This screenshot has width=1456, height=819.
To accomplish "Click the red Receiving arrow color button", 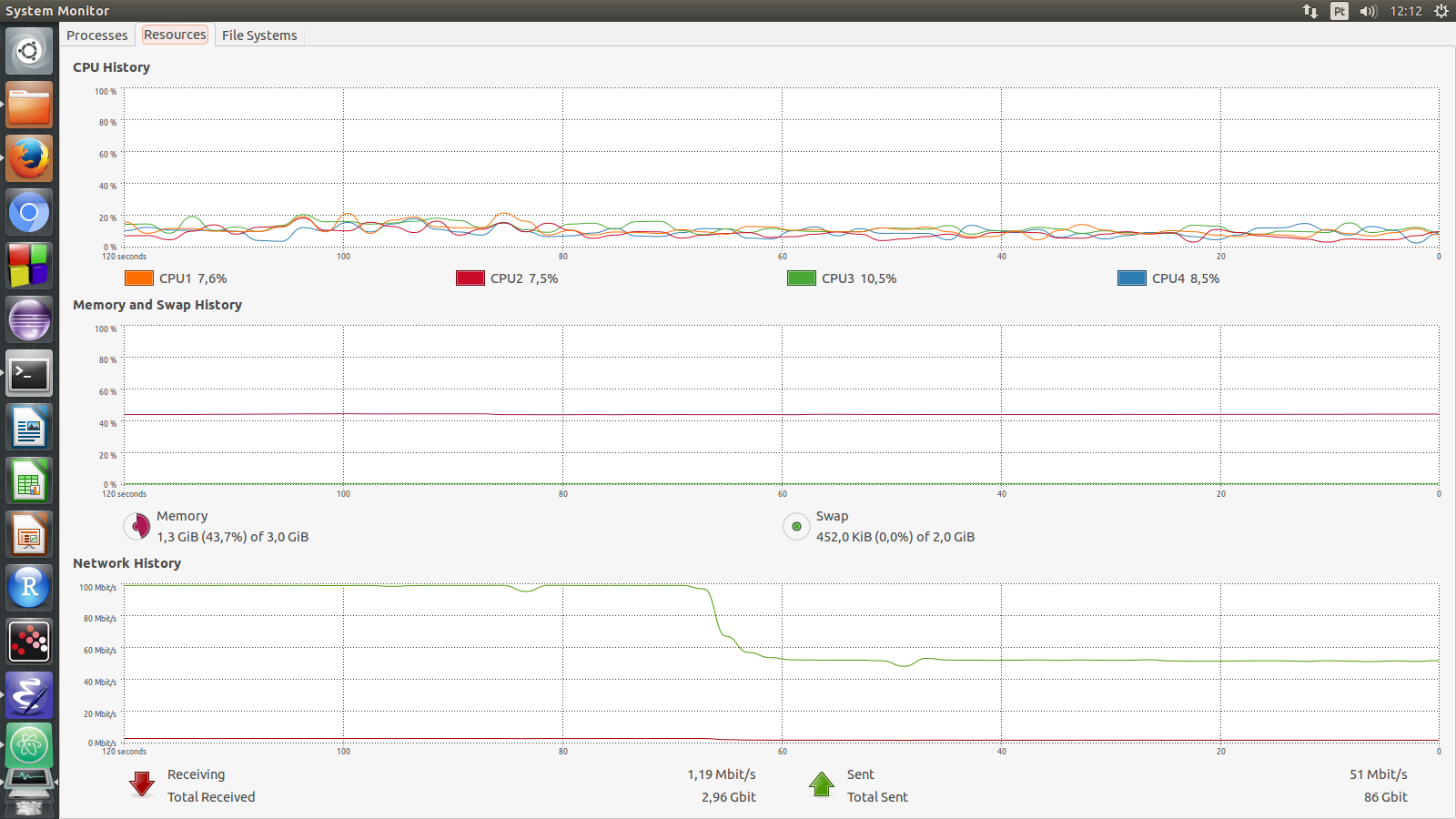I will tap(142, 784).
